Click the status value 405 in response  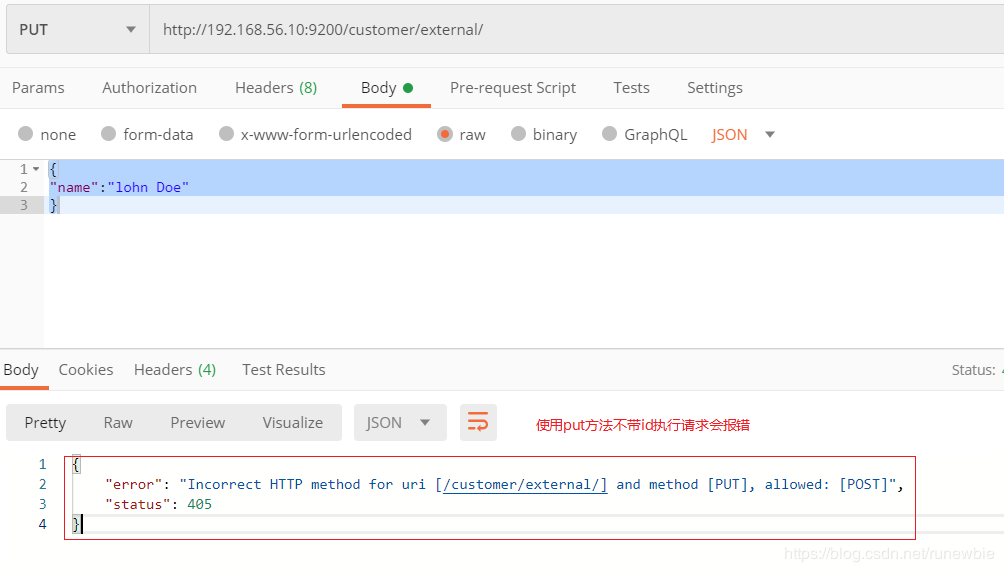pos(199,504)
